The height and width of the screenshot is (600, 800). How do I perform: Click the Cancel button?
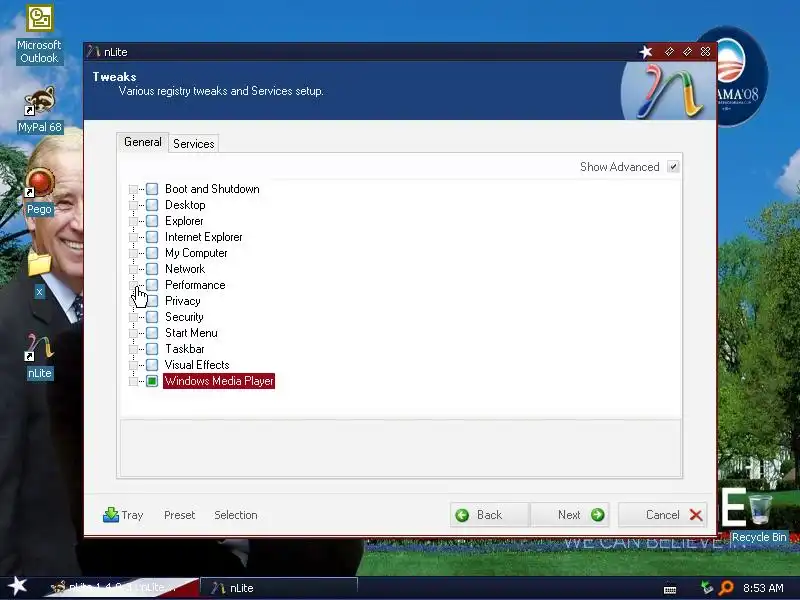(663, 515)
